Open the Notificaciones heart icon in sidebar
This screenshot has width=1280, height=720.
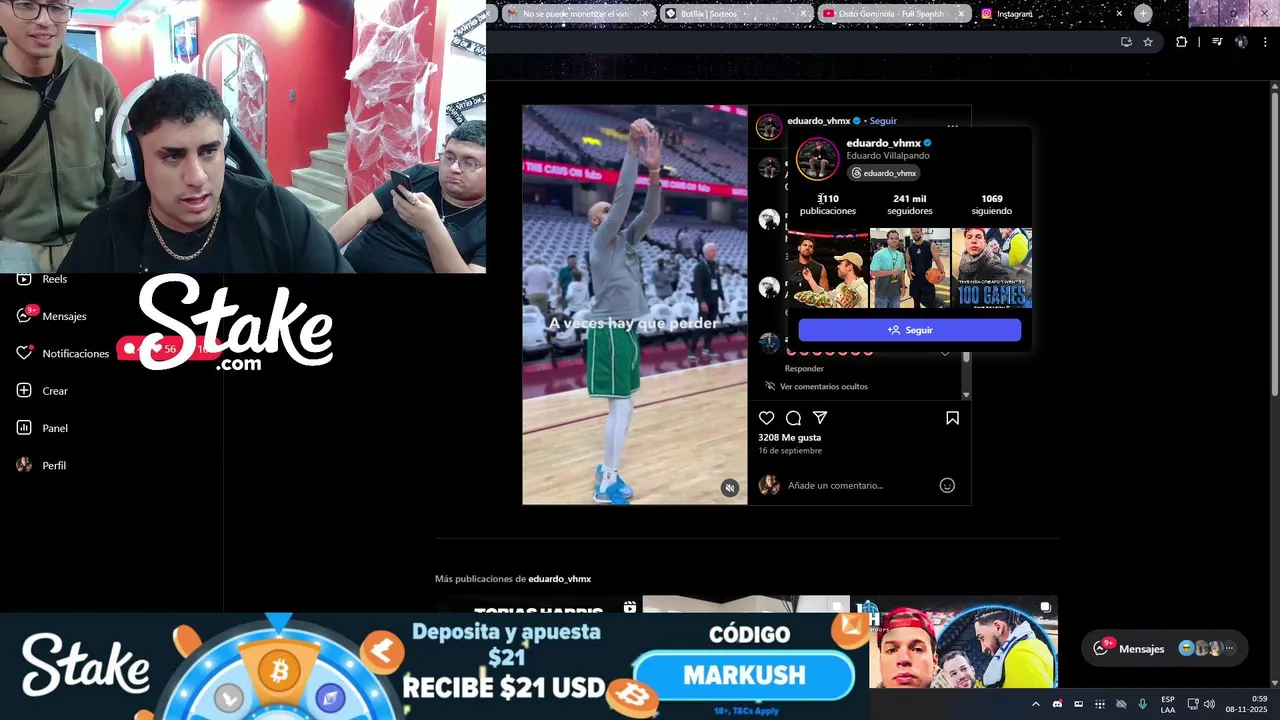(24, 353)
